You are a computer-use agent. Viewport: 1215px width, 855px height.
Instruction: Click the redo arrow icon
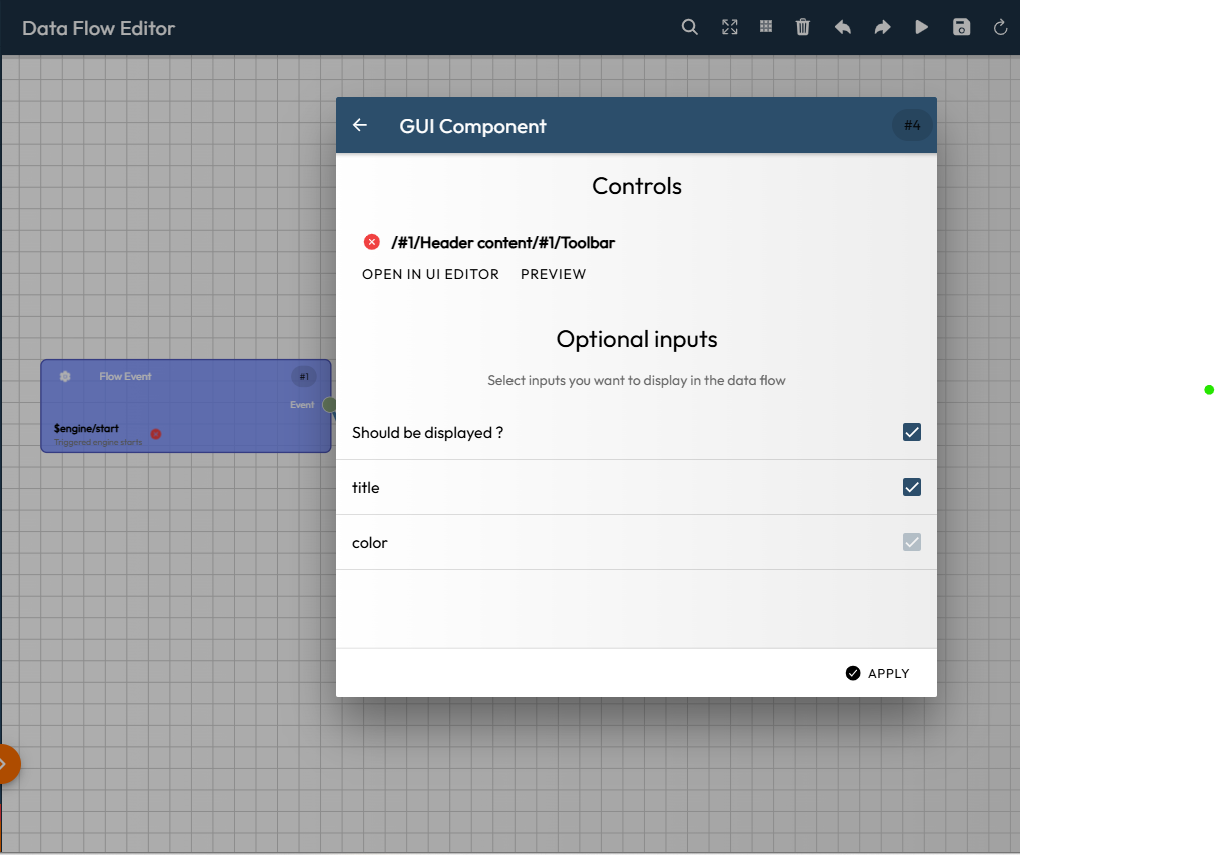(x=882, y=27)
